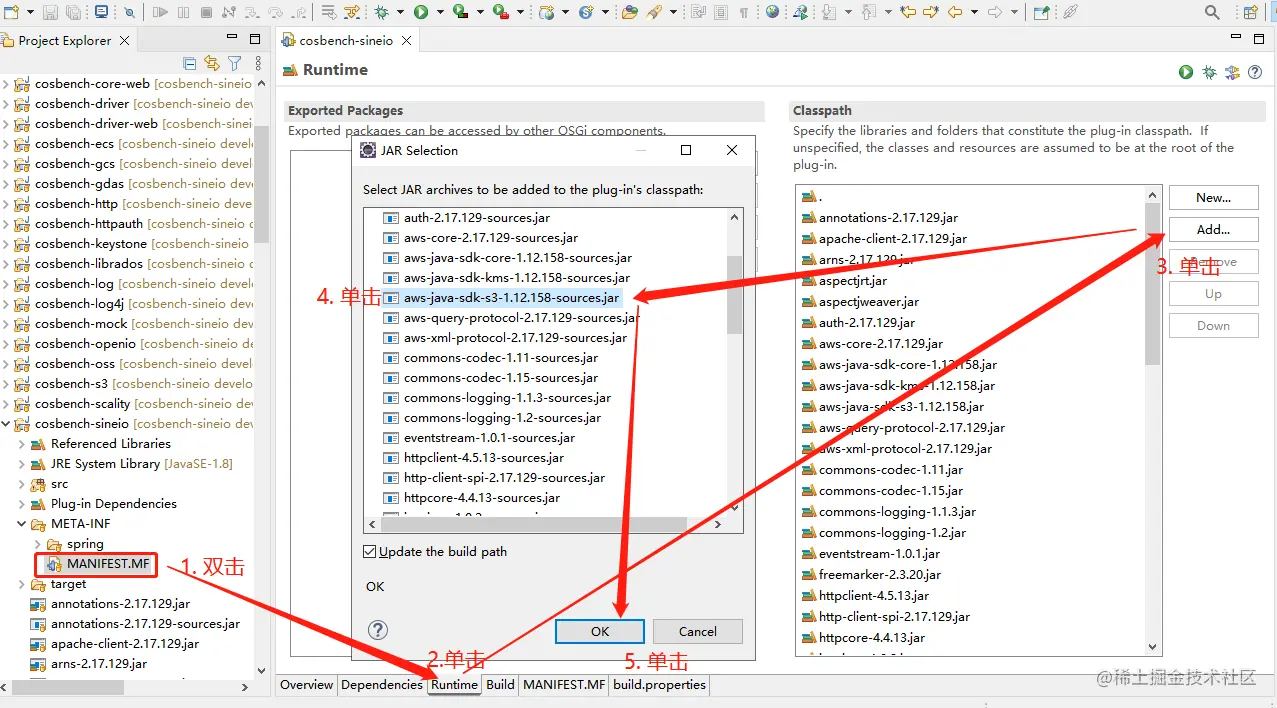This screenshot has height=708, width=1277.
Task: Click the filter funnel icon in Project Explorer
Action: pos(234,63)
